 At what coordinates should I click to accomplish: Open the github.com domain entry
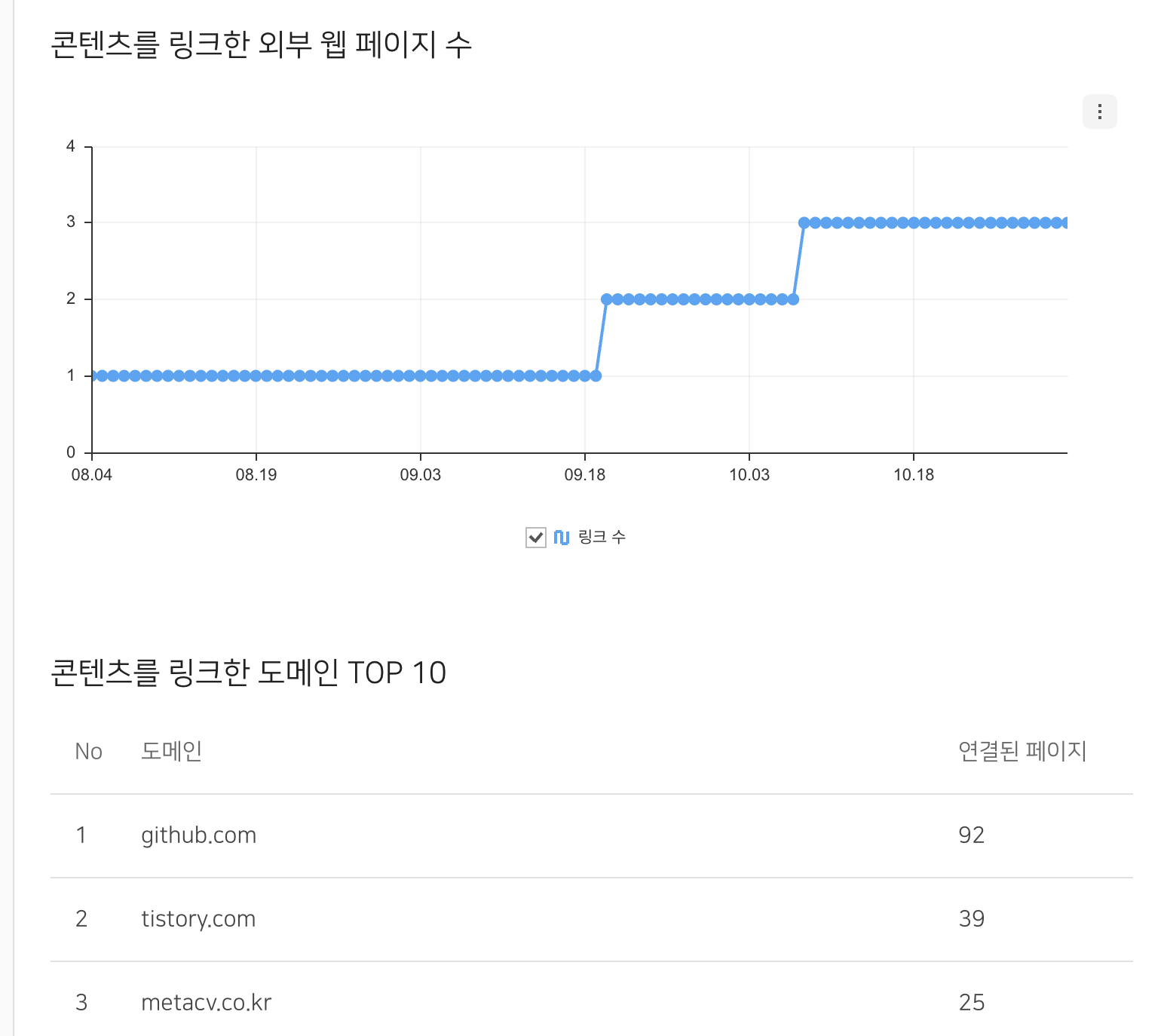click(198, 835)
